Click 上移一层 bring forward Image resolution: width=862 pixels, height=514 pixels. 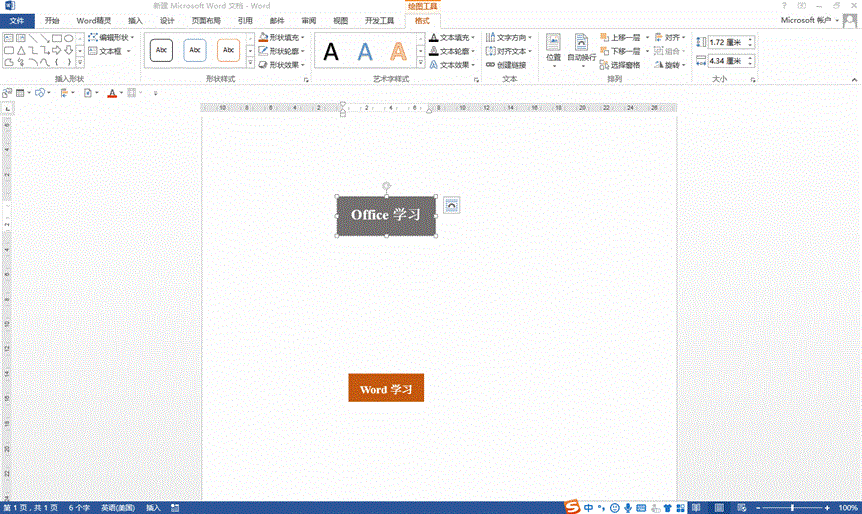tap(625, 37)
